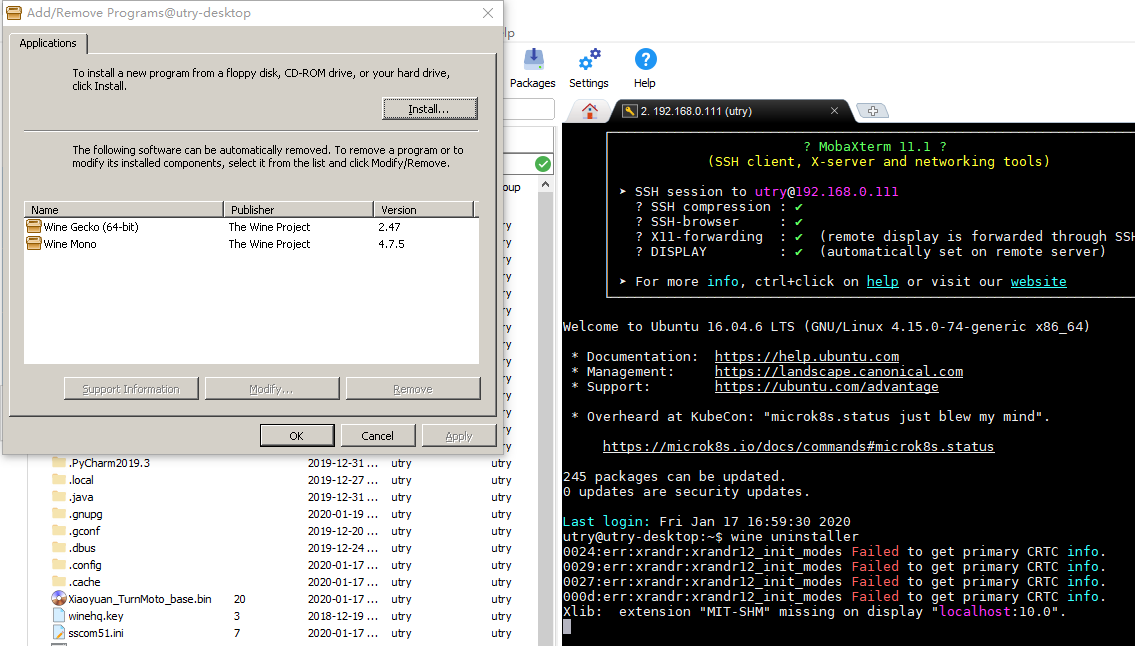This screenshot has height=646, width=1135.
Task: Open the Packages tool in MobaXterm
Action: coord(532,69)
